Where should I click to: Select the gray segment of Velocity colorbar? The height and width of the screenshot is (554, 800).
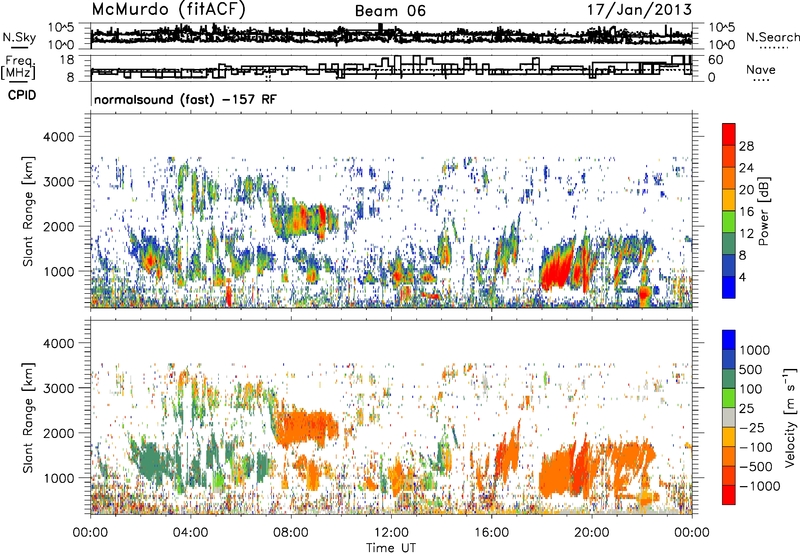729,417
